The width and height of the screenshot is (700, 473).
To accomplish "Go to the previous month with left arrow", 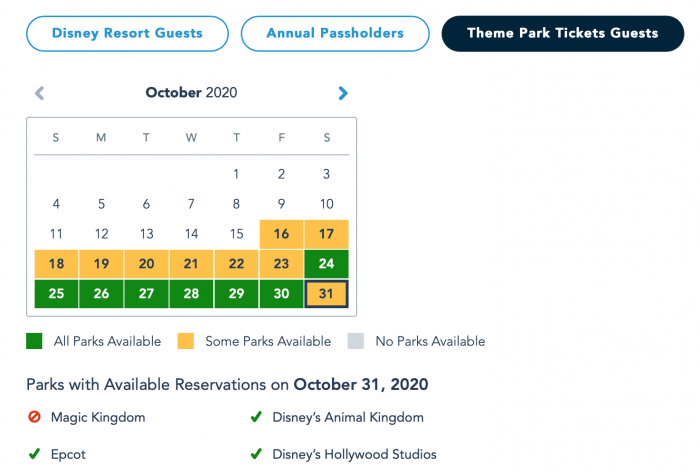I will coord(39,93).
